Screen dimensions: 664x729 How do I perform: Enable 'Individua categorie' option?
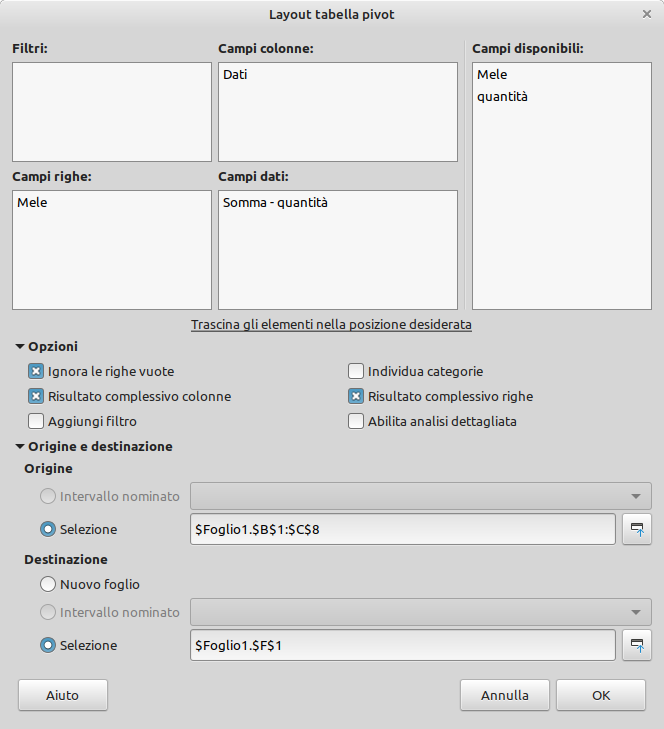[356, 371]
